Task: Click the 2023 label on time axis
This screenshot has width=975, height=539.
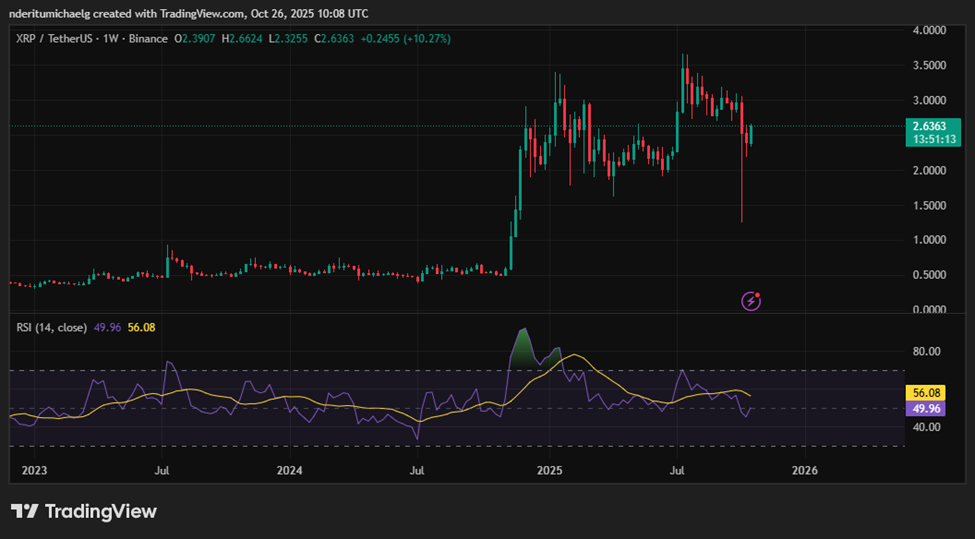Action: point(34,469)
